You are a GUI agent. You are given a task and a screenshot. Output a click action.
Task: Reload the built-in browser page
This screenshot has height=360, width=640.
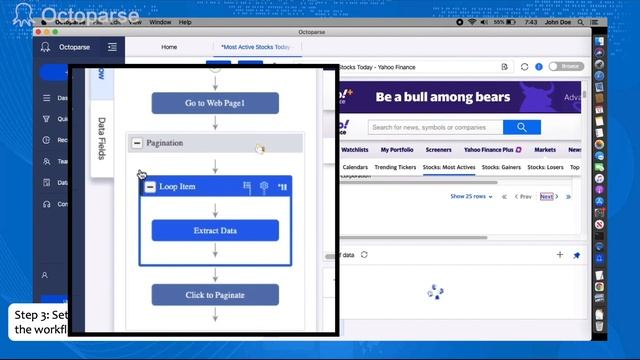524,67
